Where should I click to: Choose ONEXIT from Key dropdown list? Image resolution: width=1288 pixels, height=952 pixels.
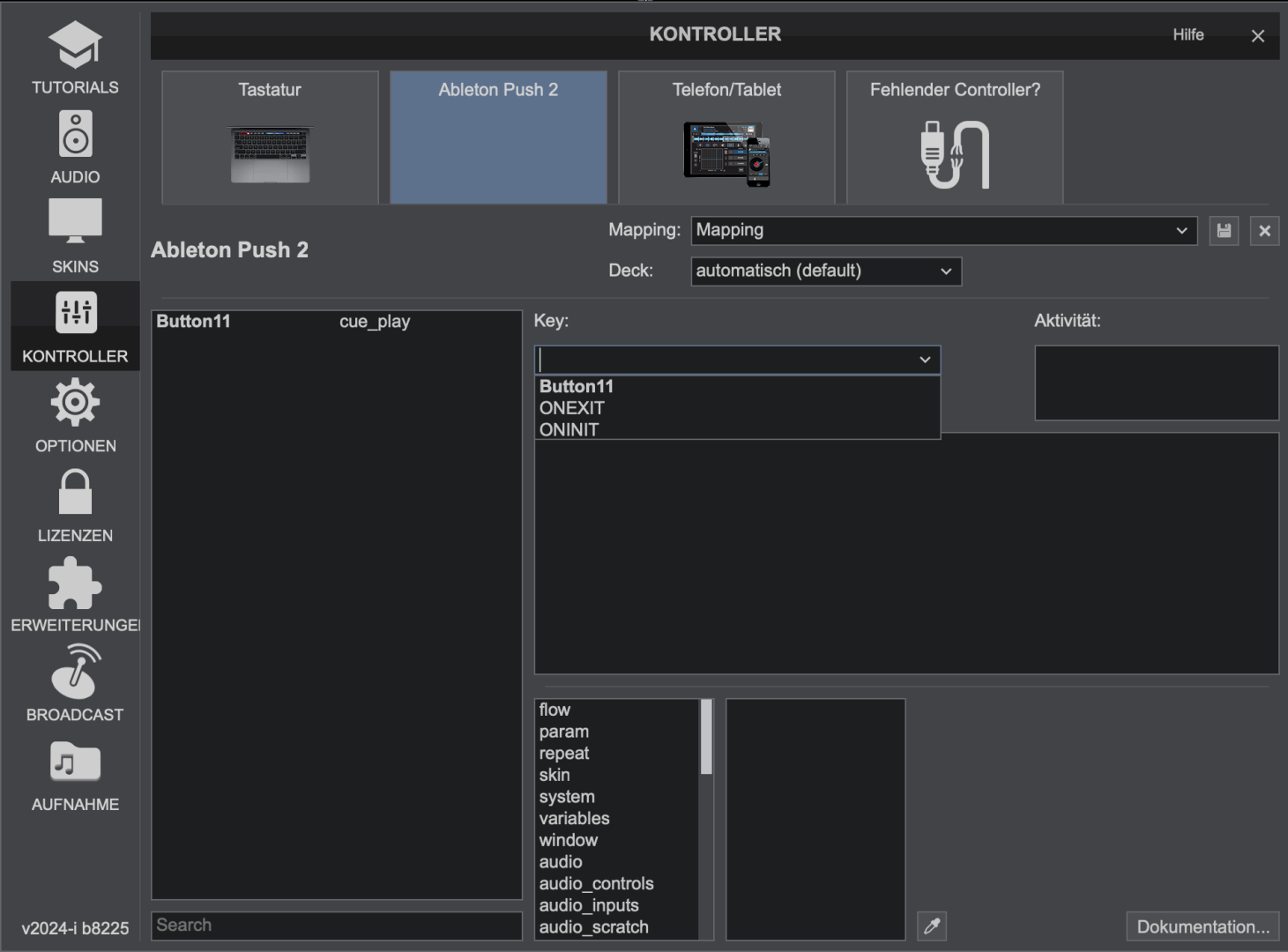[x=737, y=408]
